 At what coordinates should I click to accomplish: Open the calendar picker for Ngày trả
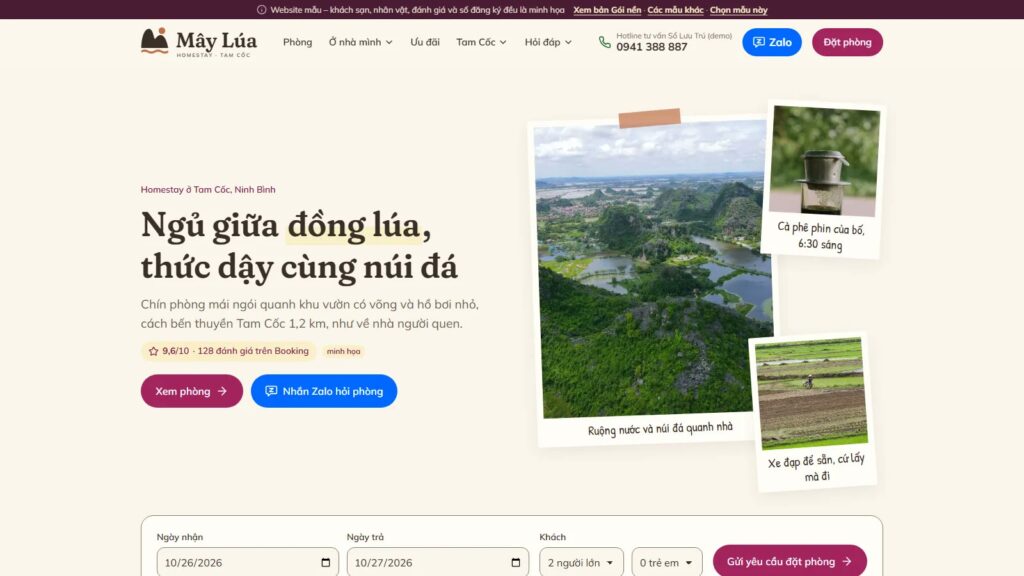(516, 562)
